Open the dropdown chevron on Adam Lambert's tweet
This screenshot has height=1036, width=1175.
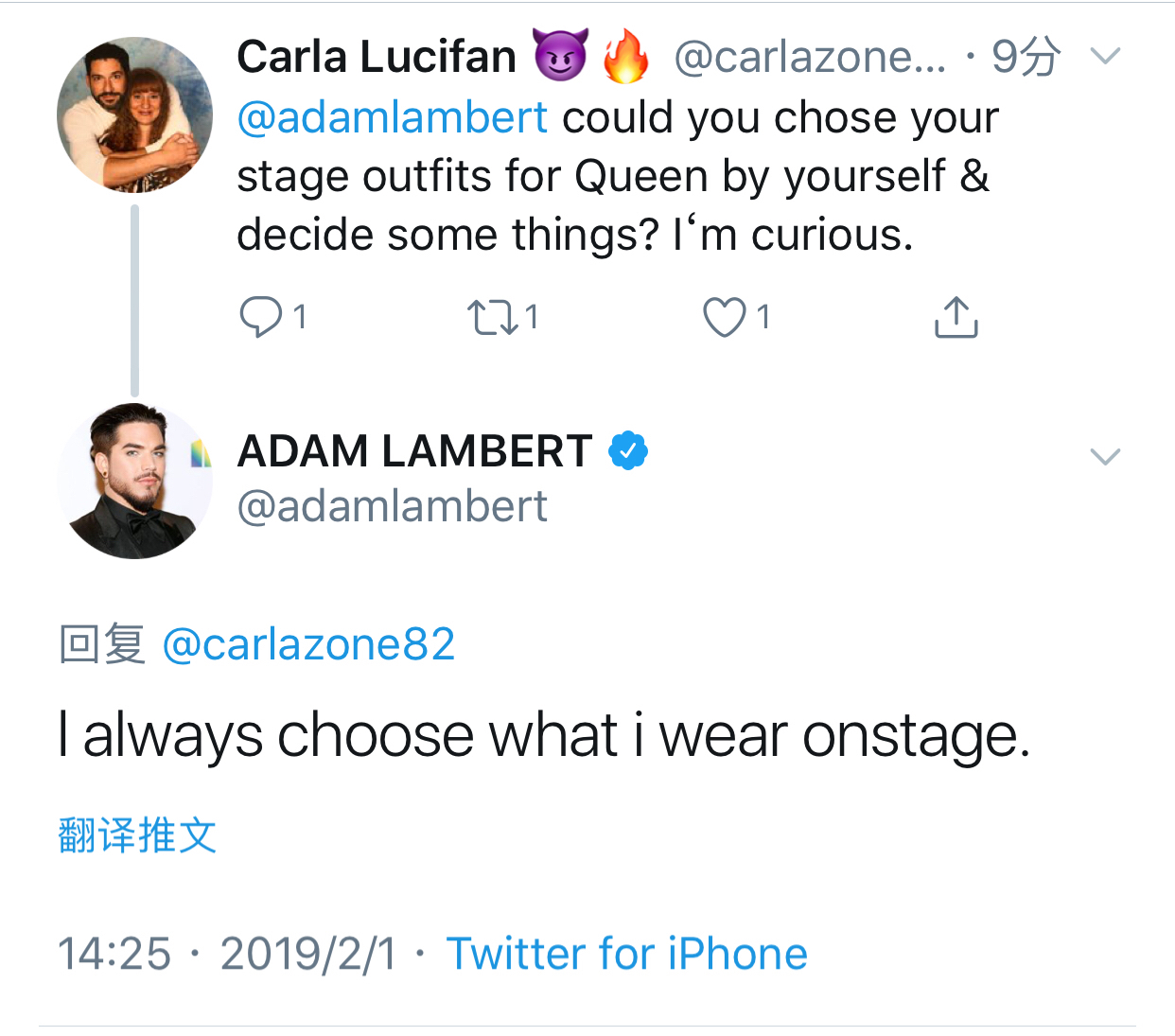tap(1105, 457)
